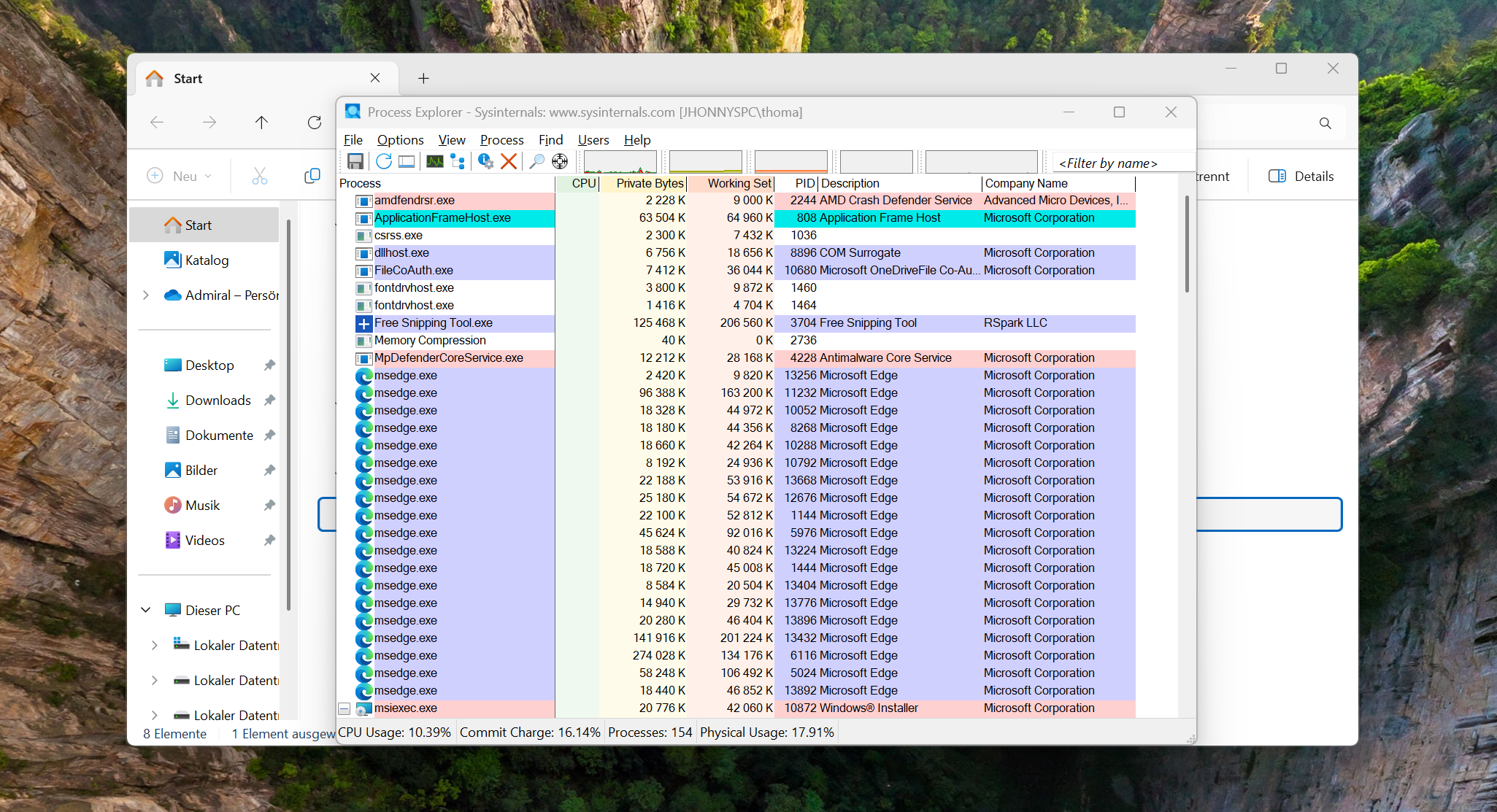The width and height of the screenshot is (1497, 812).
Task: Open the Options menu
Action: pyautogui.click(x=400, y=140)
